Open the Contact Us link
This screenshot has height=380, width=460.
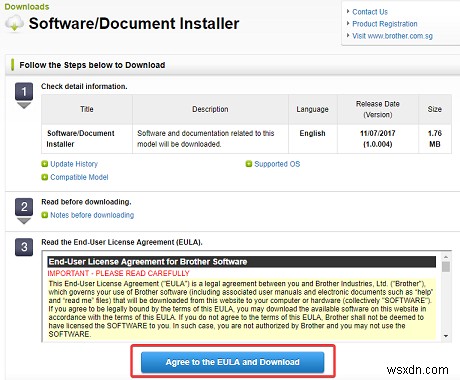[370, 12]
